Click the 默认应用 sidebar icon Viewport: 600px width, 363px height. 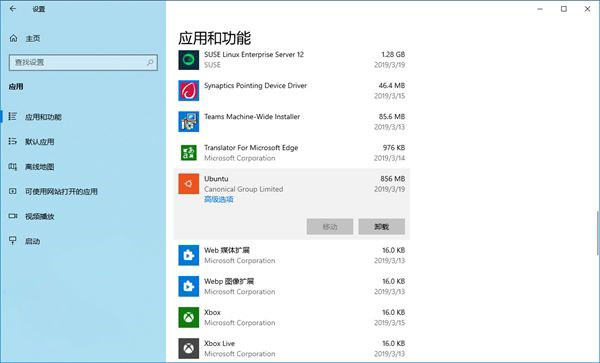click(13, 141)
